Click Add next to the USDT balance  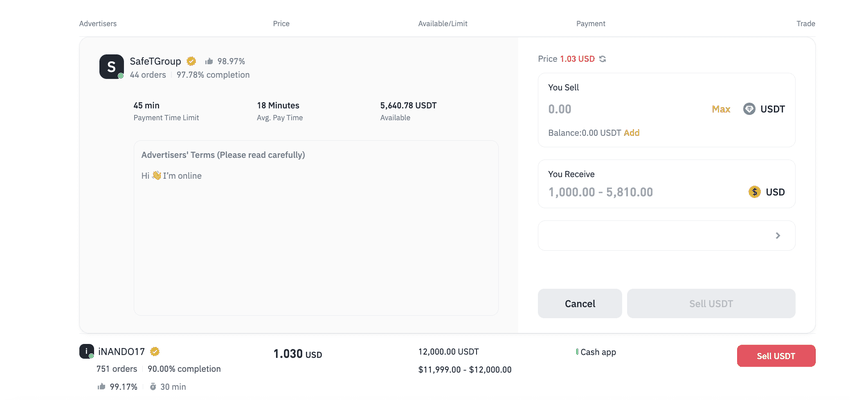click(632, 133)
